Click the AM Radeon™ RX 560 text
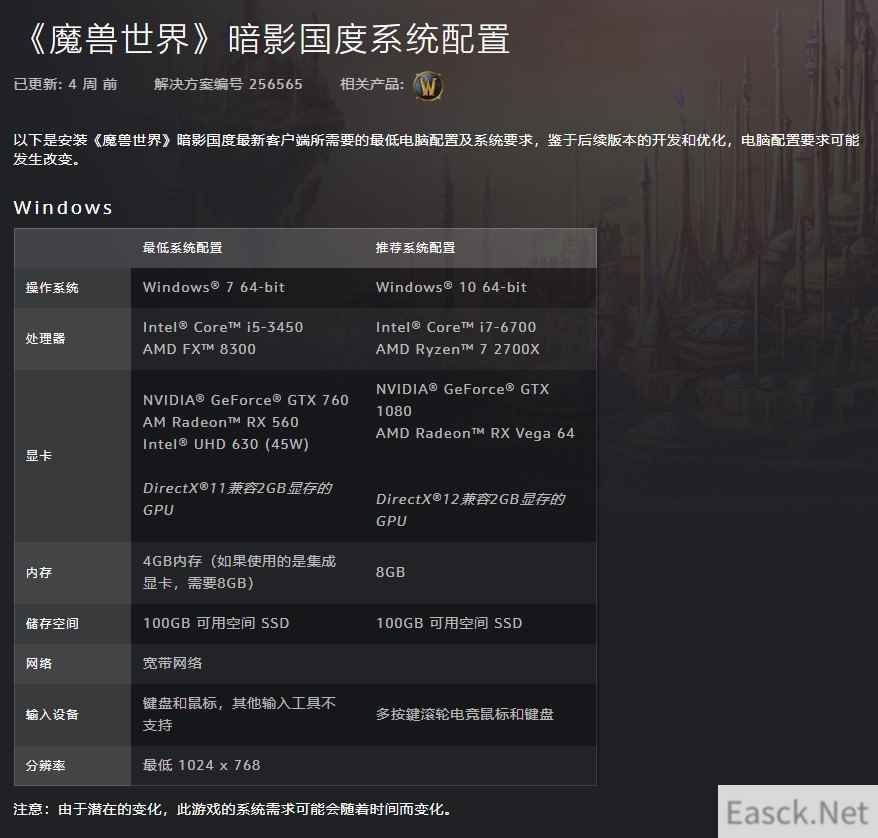This screenshot has width=878, height=838. [x=221, y=422]
